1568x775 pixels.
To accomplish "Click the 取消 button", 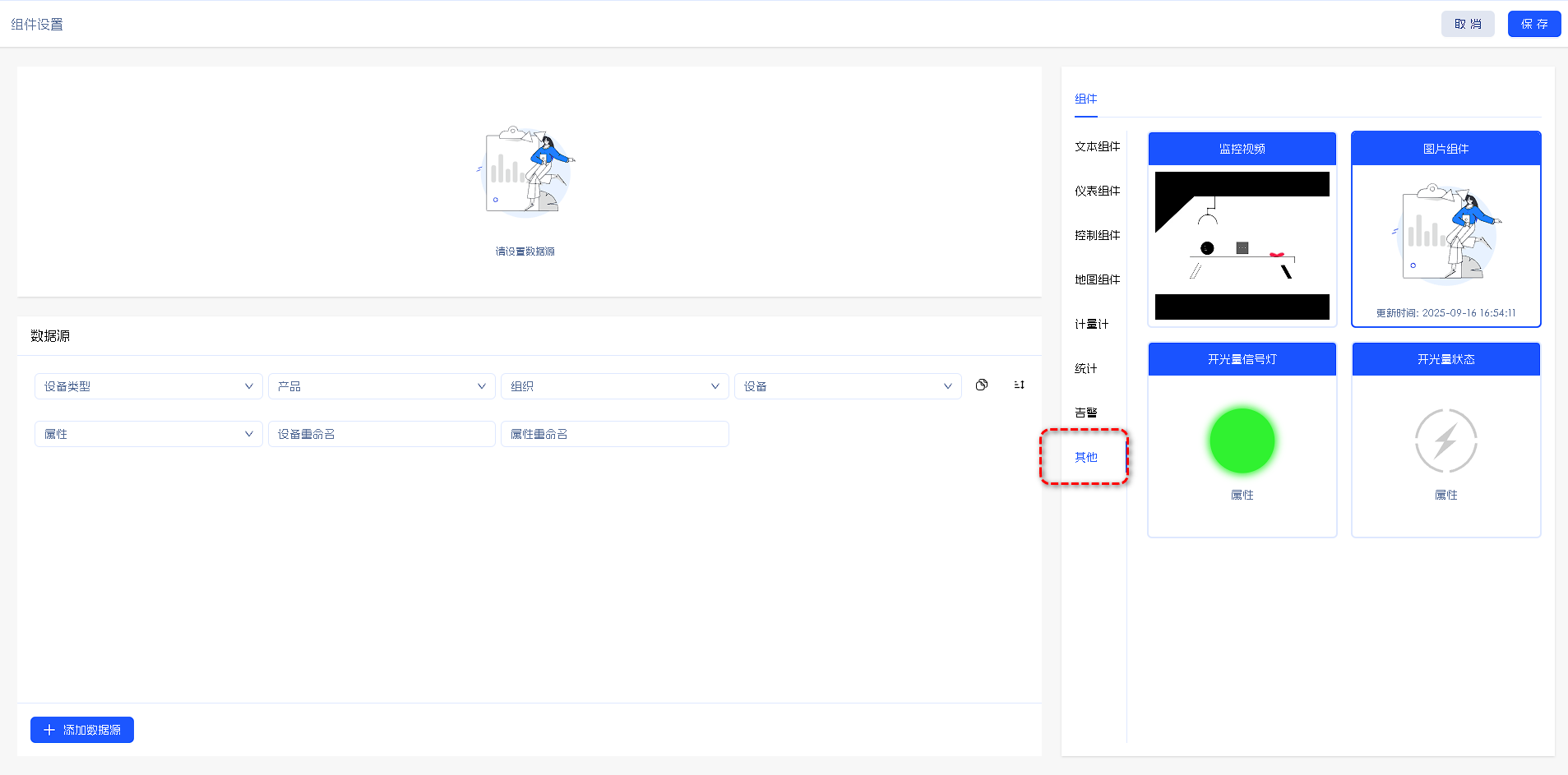I will [x=1467, y=24].
